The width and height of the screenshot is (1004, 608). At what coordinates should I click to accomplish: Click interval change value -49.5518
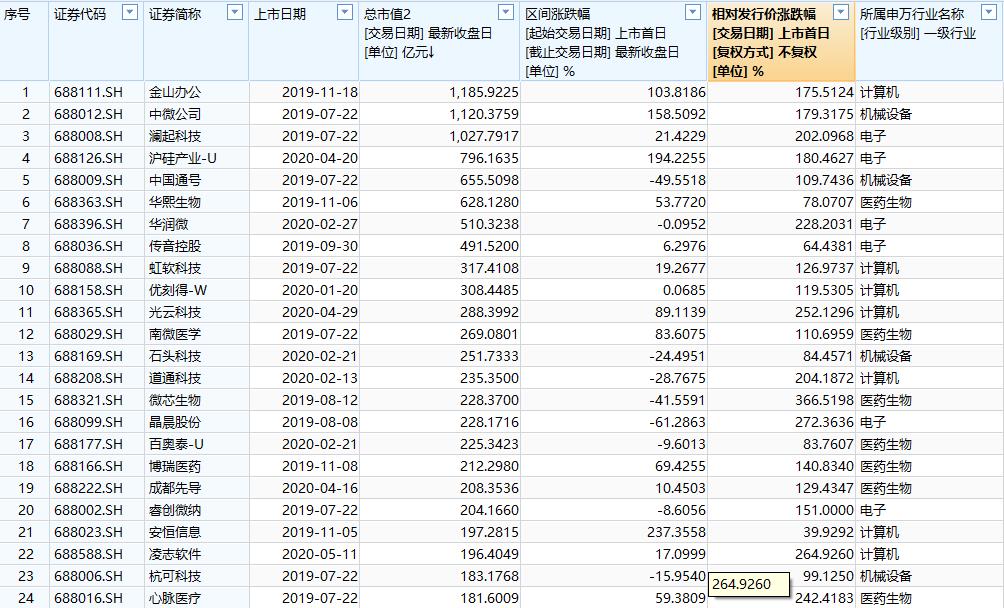click(x=677, y=180)
